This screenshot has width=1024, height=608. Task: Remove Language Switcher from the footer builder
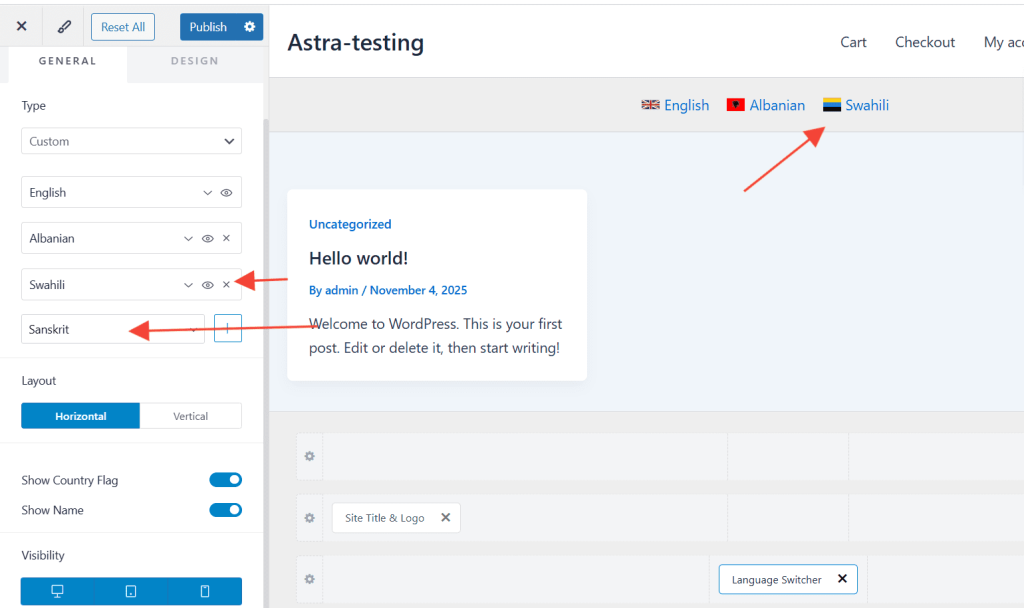(842, 579)
